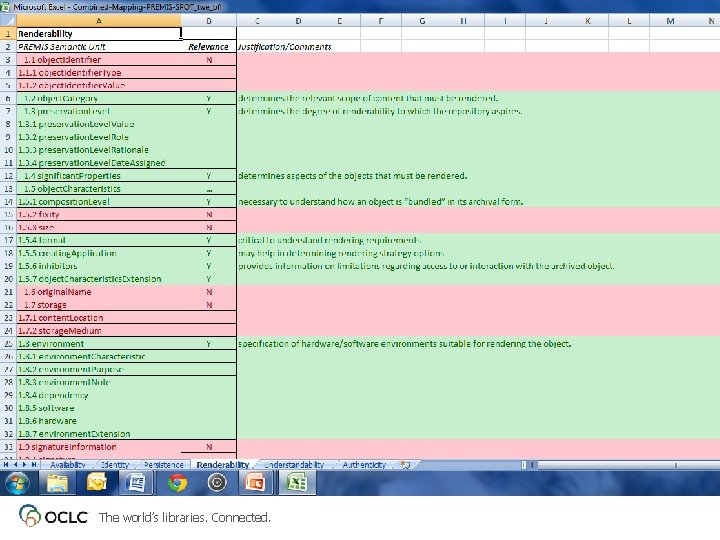Open Excel from the taskbar
720x540 pixels.
point(297,483)
